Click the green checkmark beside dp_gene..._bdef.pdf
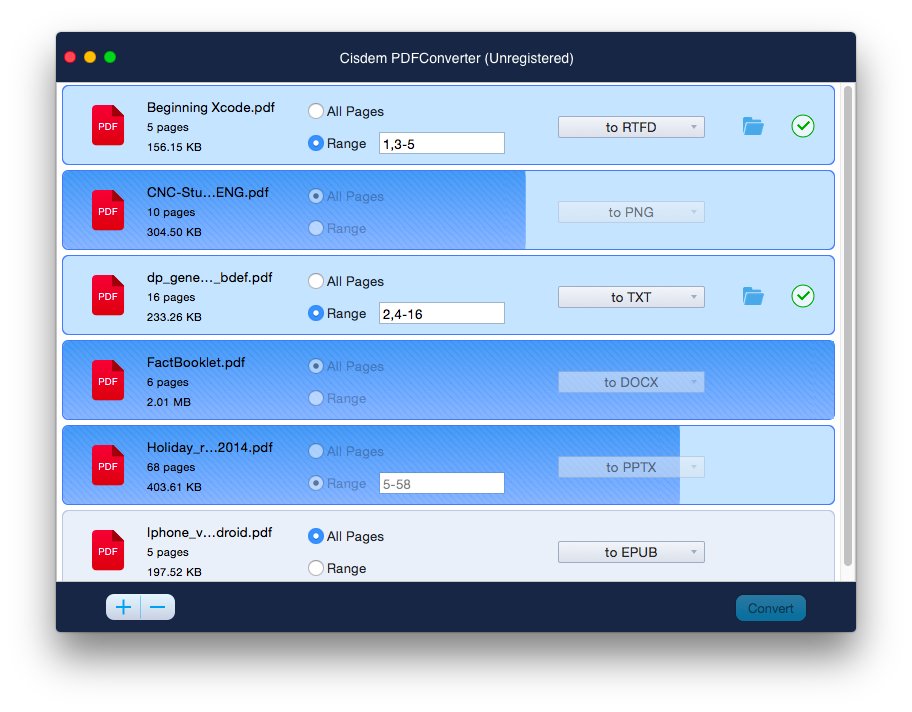The width and height of the screenshot is (912, 712). [803, 296]
